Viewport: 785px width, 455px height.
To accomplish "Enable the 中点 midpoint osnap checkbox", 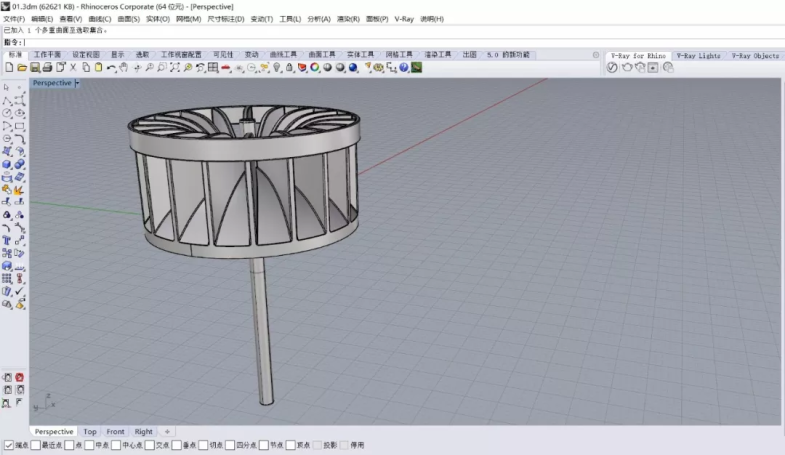I will (x=89, y=445).
